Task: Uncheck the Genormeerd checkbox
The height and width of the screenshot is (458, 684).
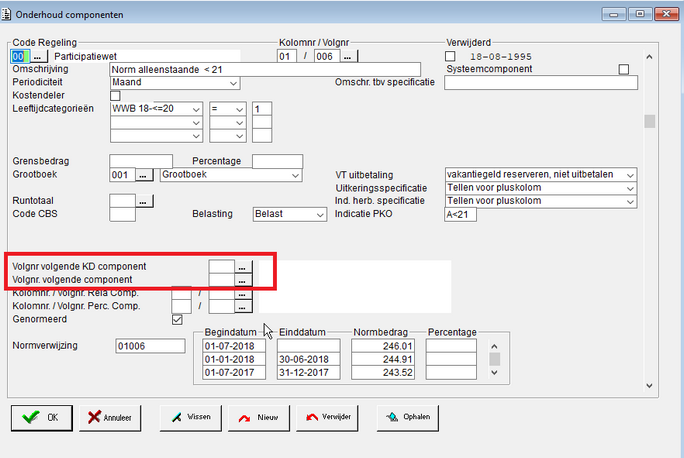Action: 177,320
